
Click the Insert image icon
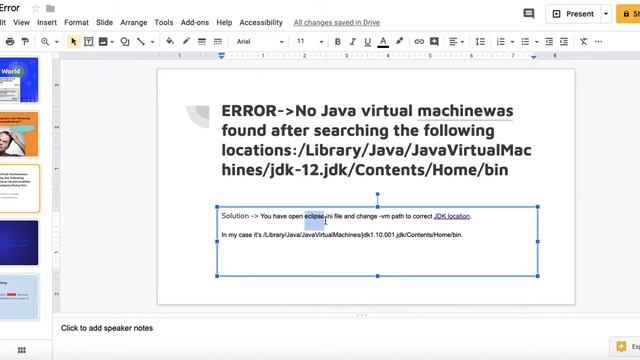coord(103,42)
